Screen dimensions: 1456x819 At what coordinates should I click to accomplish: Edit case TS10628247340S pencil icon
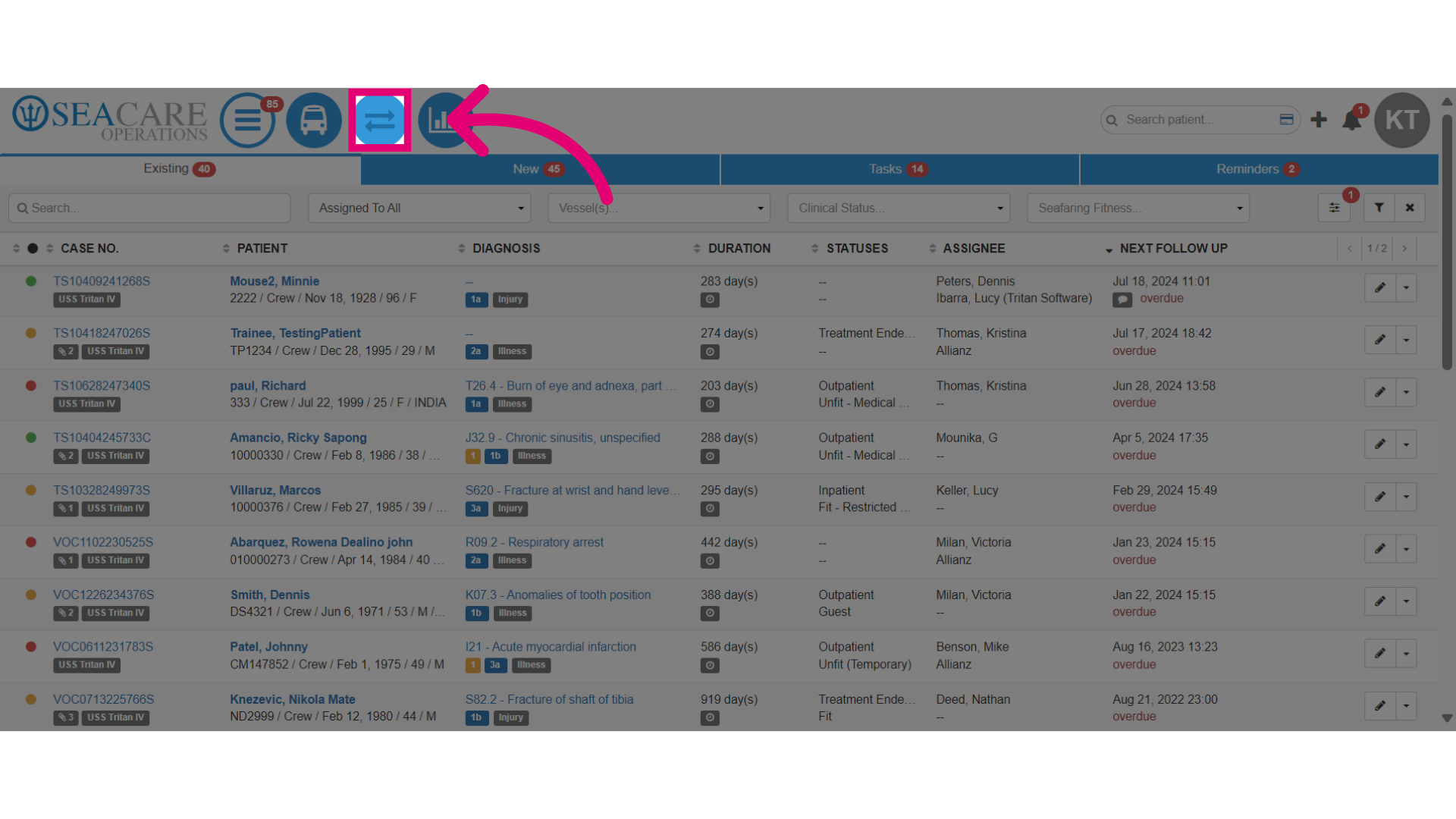(x=1380, y=392)
